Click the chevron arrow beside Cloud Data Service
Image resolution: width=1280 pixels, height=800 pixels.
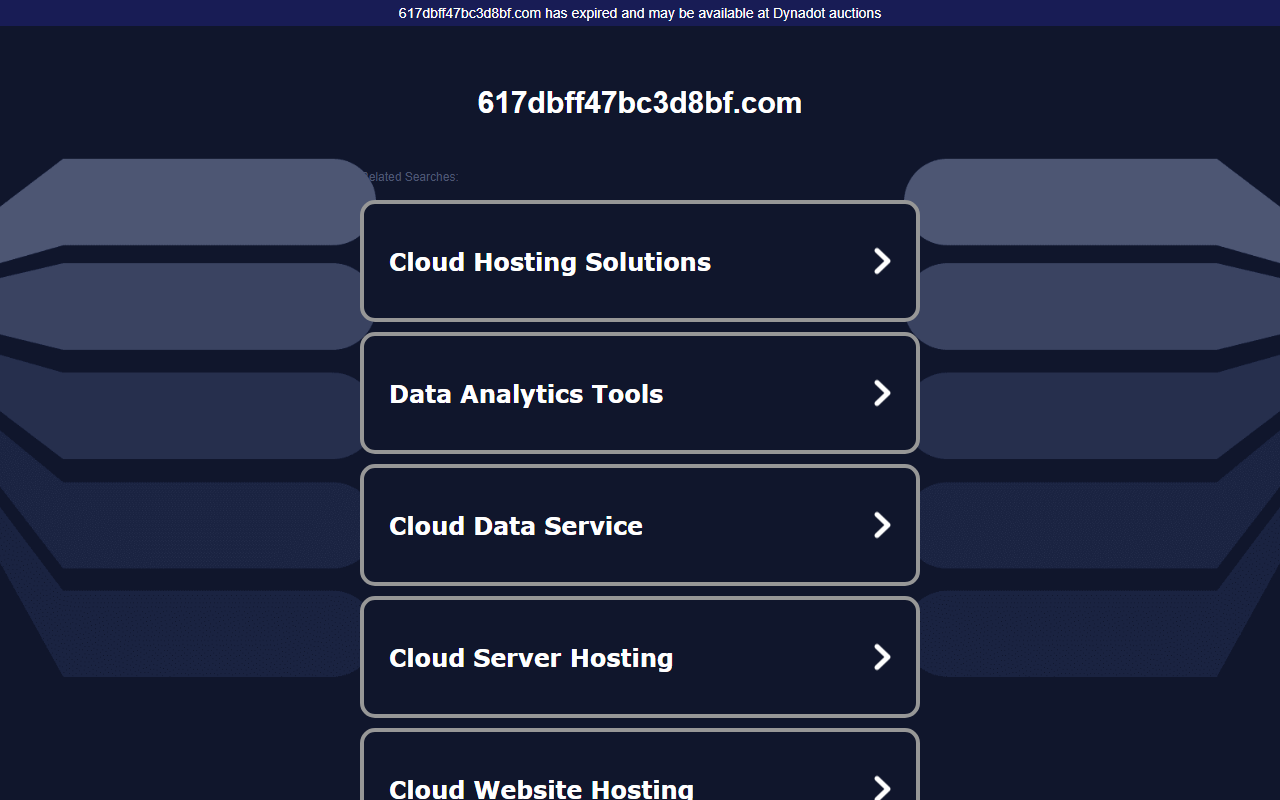882,525
